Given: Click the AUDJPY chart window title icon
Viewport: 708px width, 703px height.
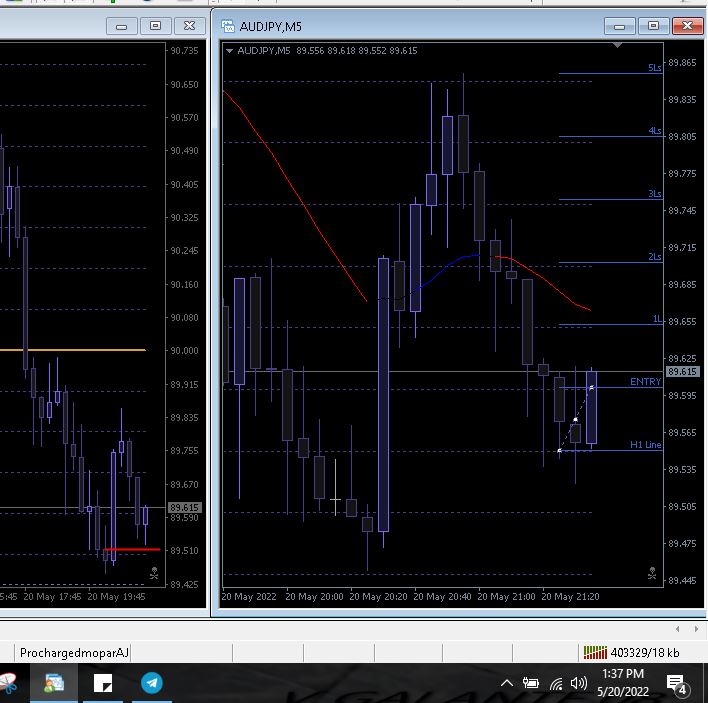Looking at the screenshot, I should (x=227, y=26).
